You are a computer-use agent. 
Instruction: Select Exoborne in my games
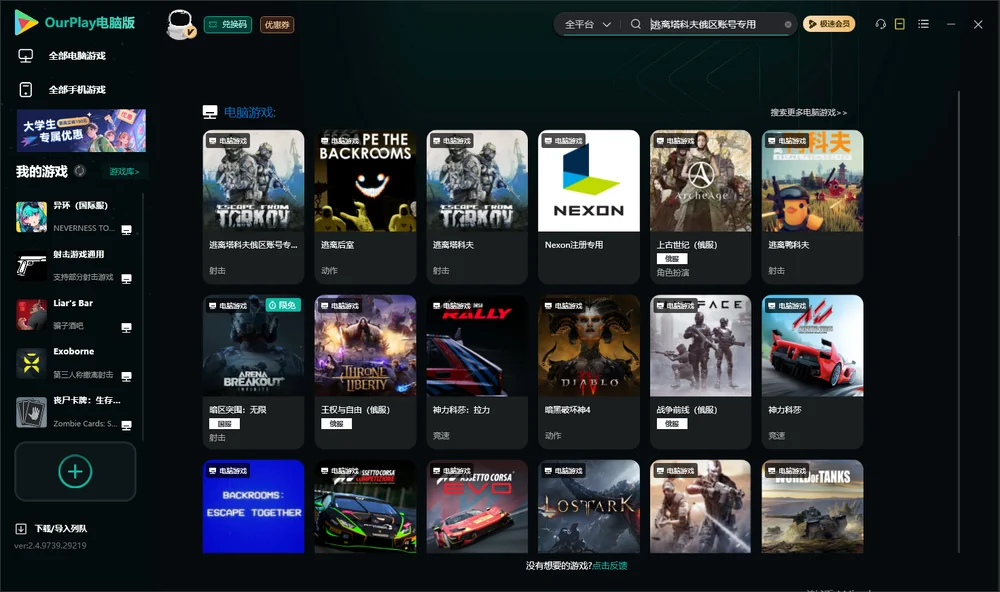click(x=74, y=363)
